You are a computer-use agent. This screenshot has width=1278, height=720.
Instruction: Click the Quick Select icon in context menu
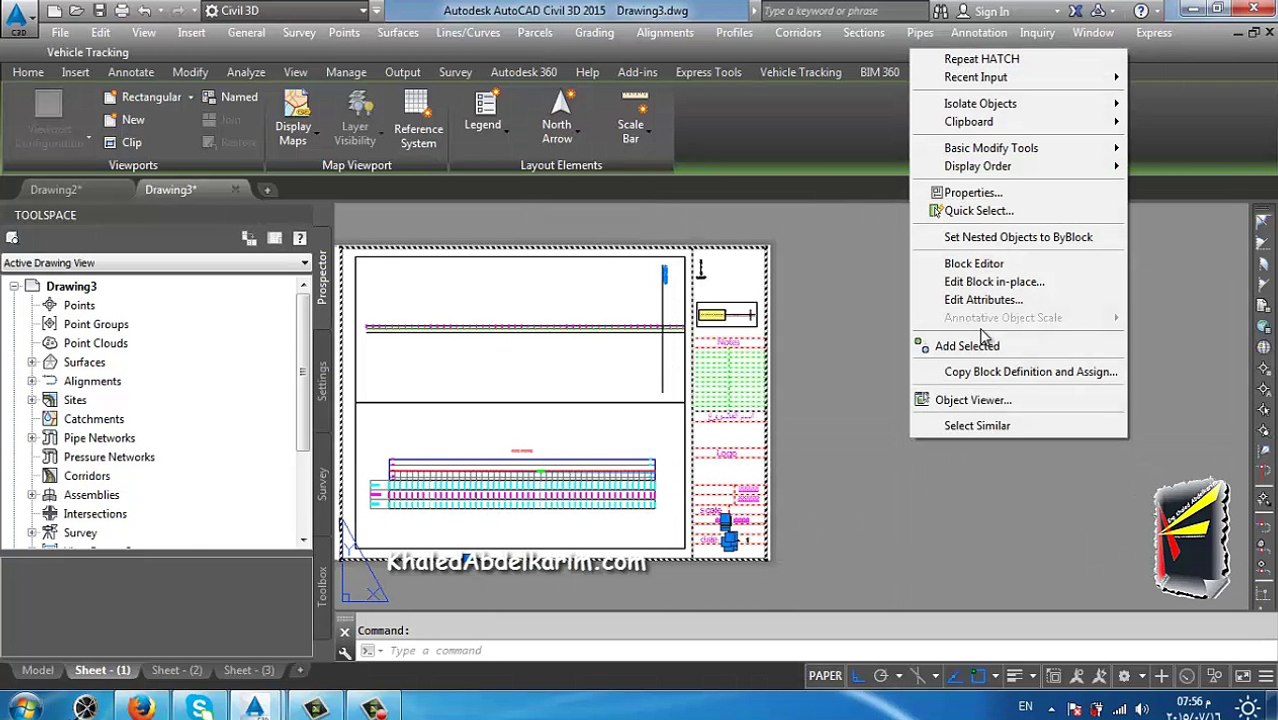[936, 211]
